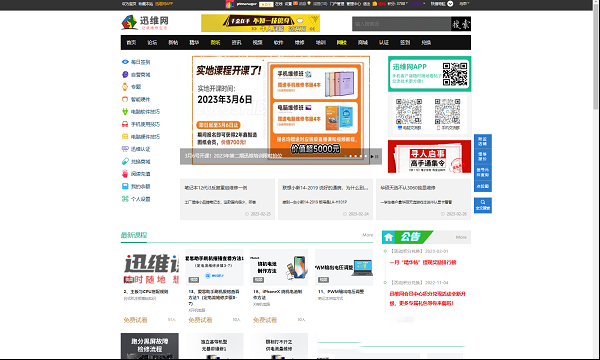Play the banner carousel with play arrow
This screenshot has height=360, width=600.
click(x=372, y=156)
